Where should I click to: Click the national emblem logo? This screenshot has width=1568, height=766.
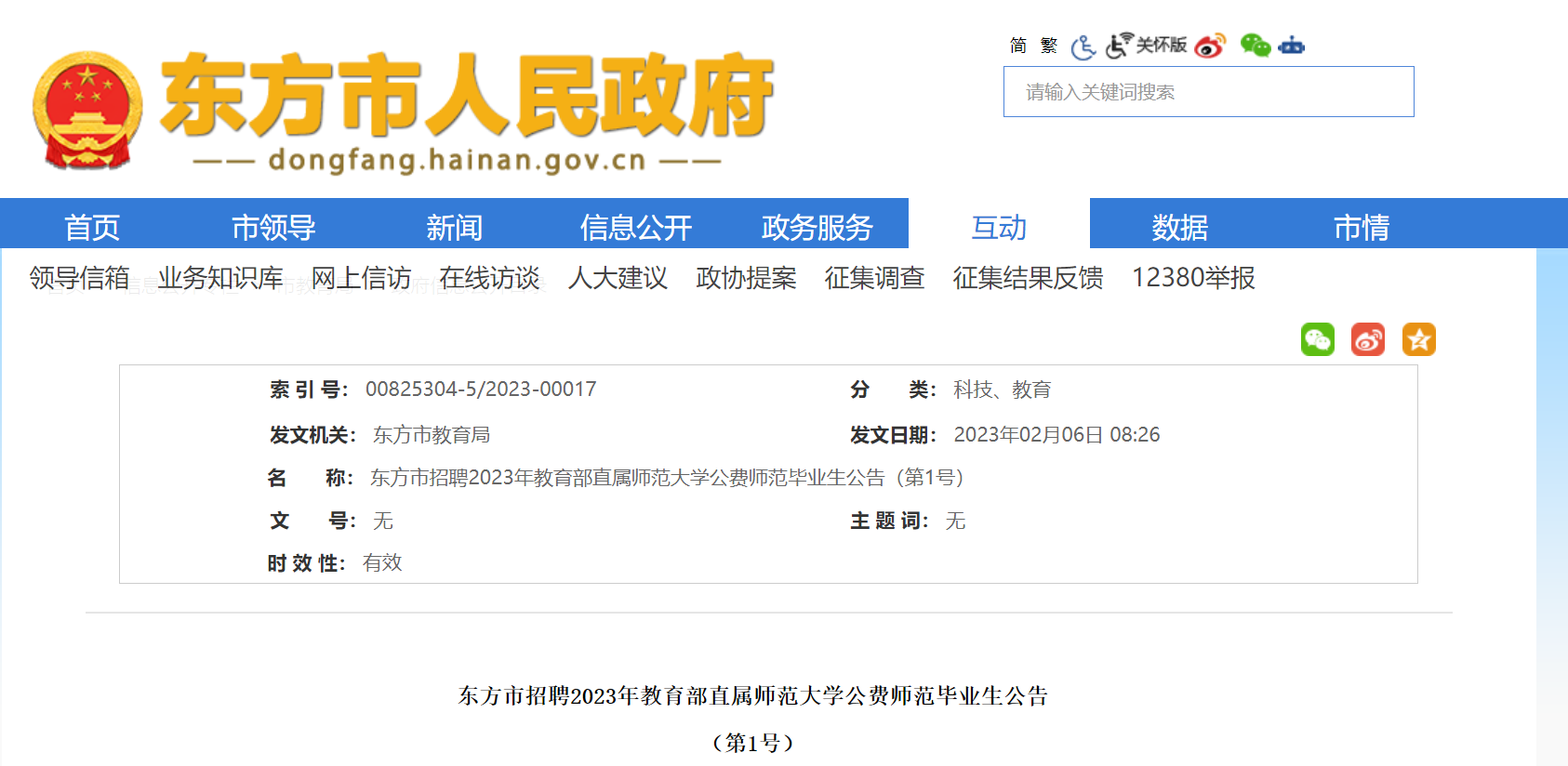[87, 110]
